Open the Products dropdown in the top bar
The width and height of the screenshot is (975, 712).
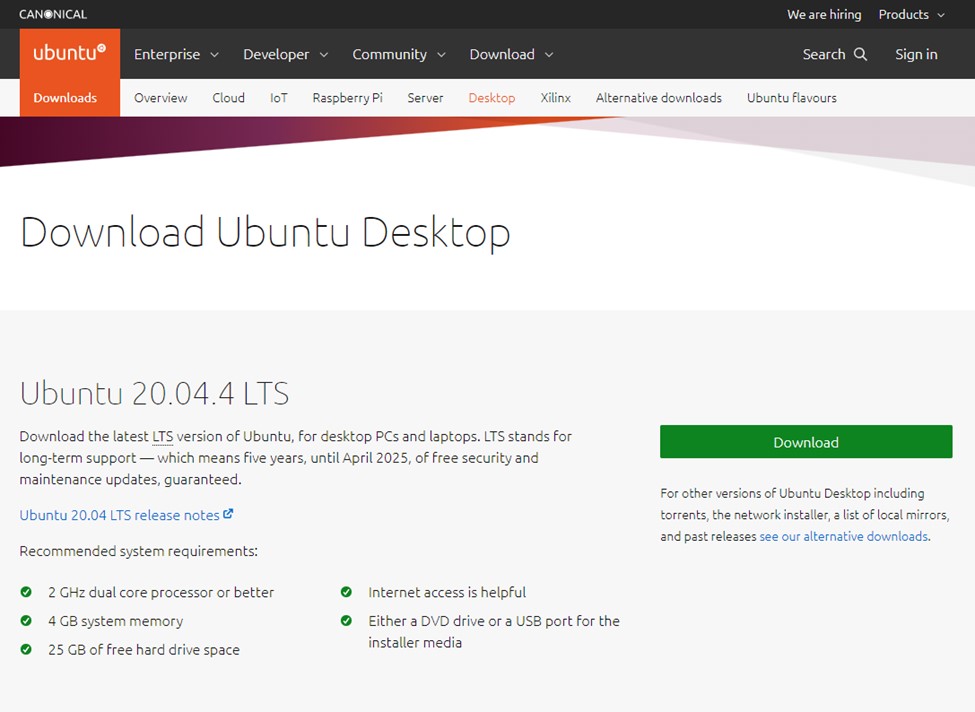click(912, 14)
